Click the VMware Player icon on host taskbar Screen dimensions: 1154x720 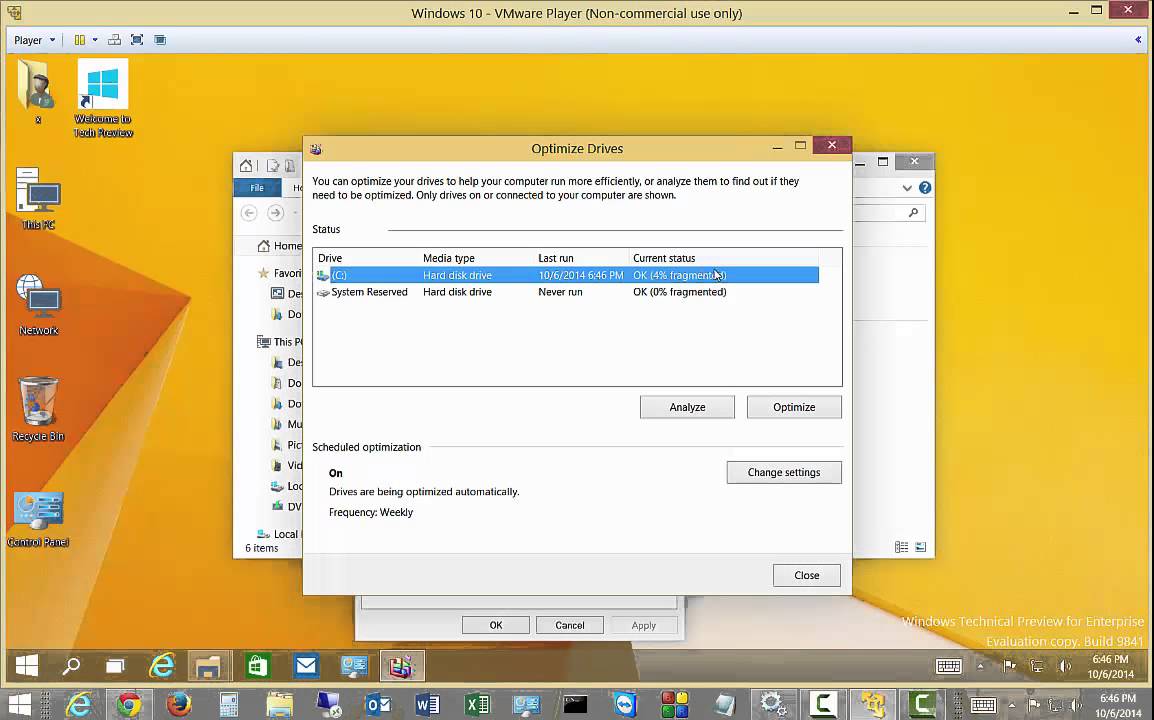coord(872,705)
